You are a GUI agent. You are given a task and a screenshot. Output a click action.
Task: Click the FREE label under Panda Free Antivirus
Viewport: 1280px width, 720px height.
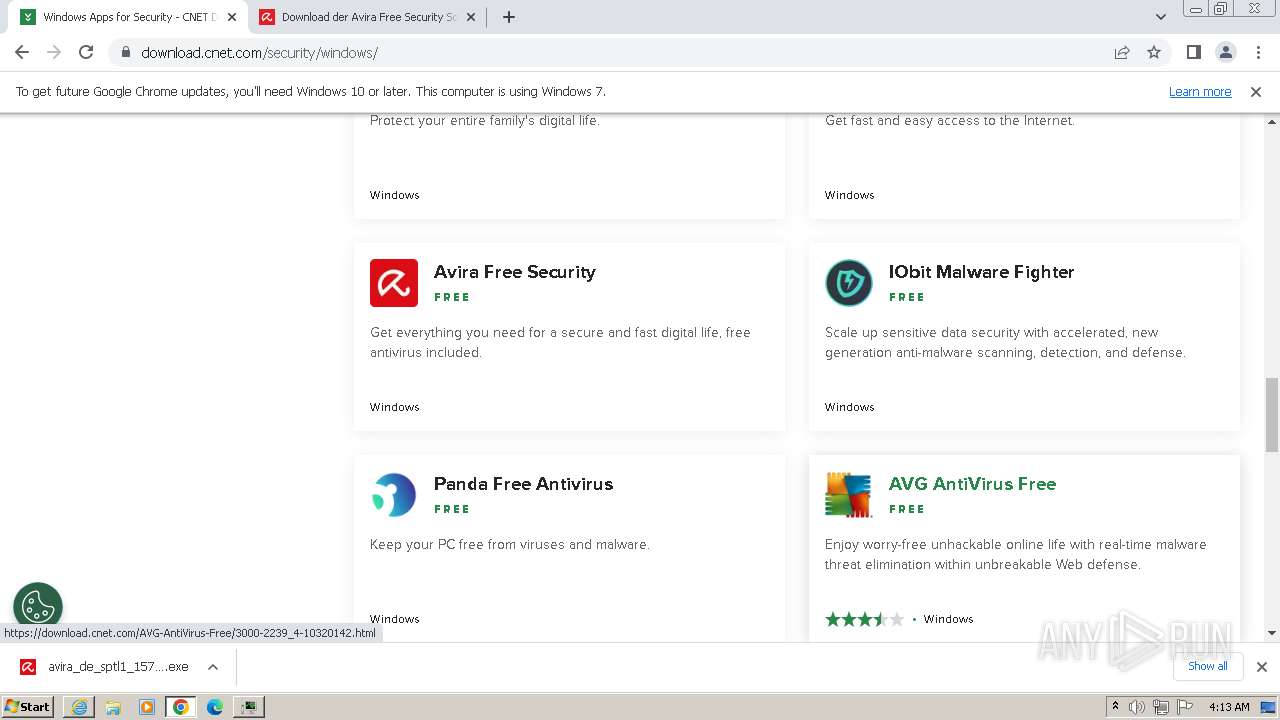[452, 509]
